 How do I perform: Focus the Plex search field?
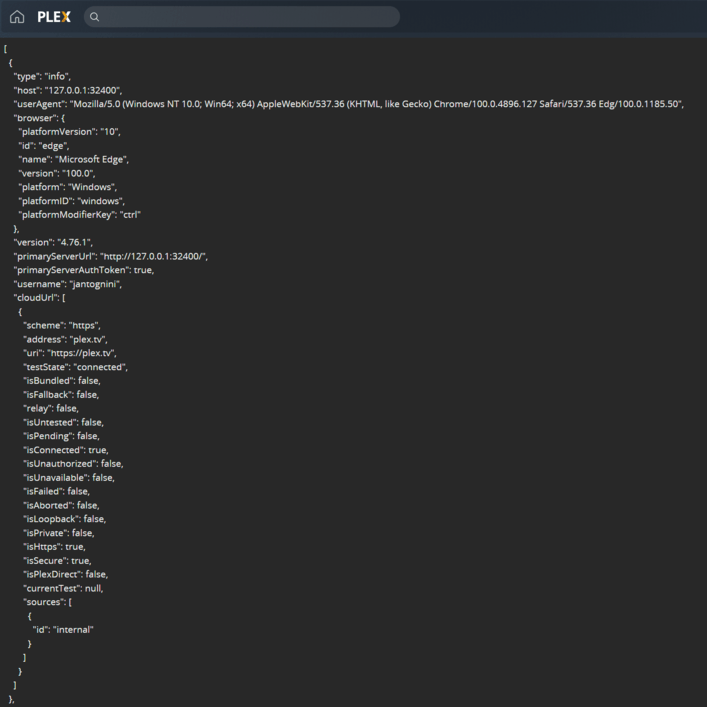(242, 17)
